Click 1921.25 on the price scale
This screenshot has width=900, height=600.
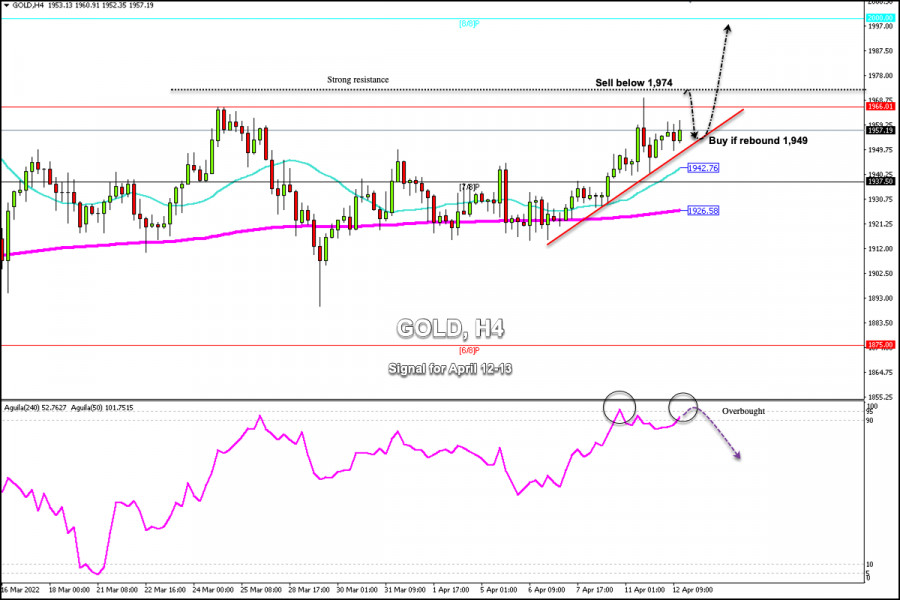(x=881, y=224)
